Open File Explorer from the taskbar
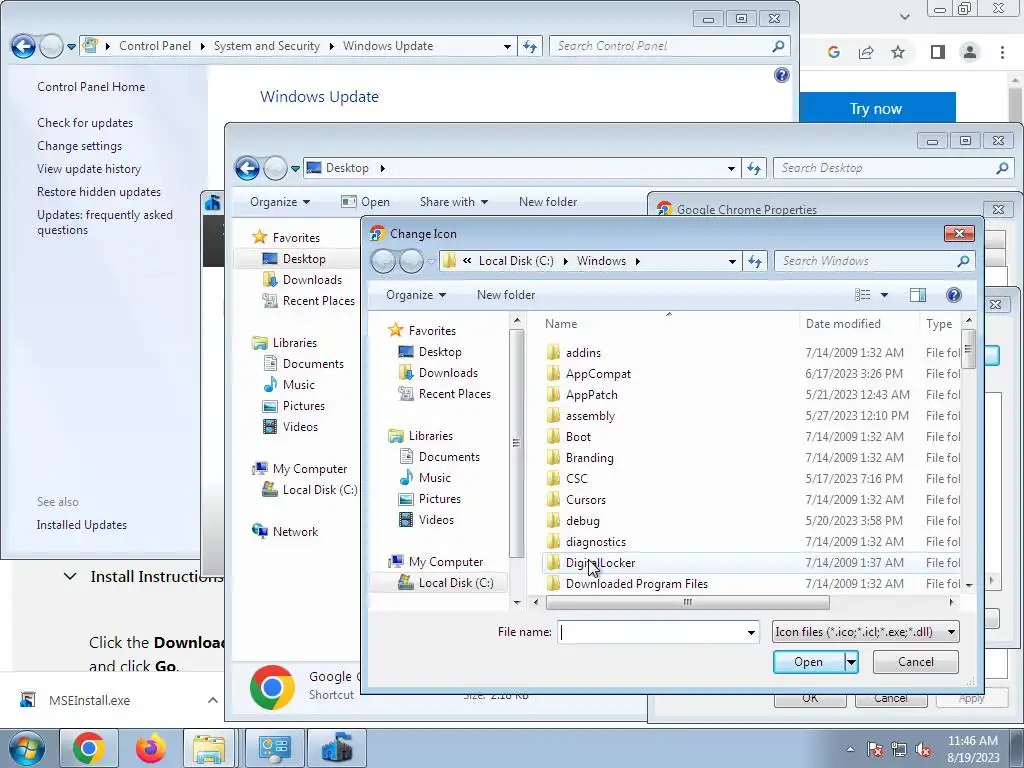The image size is (1024, 768). pos(209,748)
